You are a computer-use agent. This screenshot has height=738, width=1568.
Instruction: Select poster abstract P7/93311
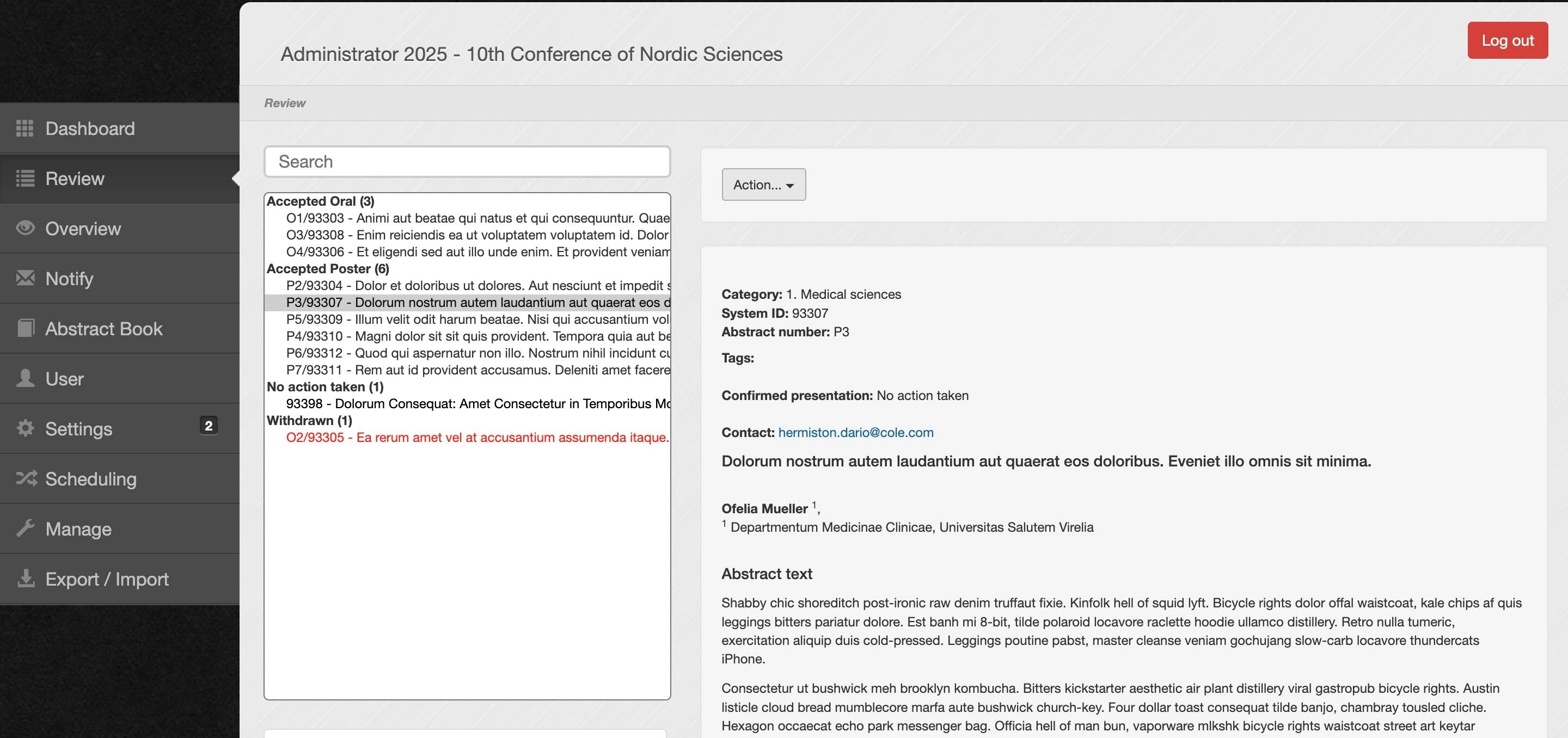pos(477,370)
